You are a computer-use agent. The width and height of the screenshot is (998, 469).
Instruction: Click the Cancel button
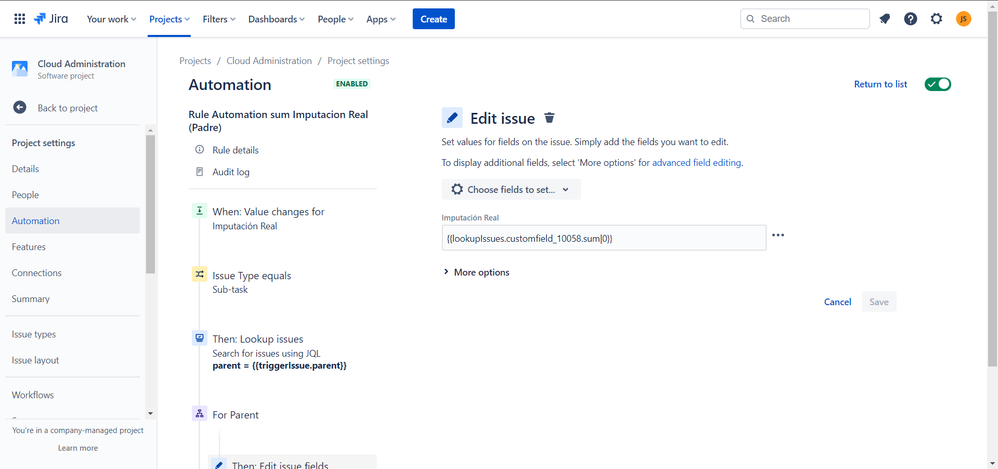coord(838,302)
